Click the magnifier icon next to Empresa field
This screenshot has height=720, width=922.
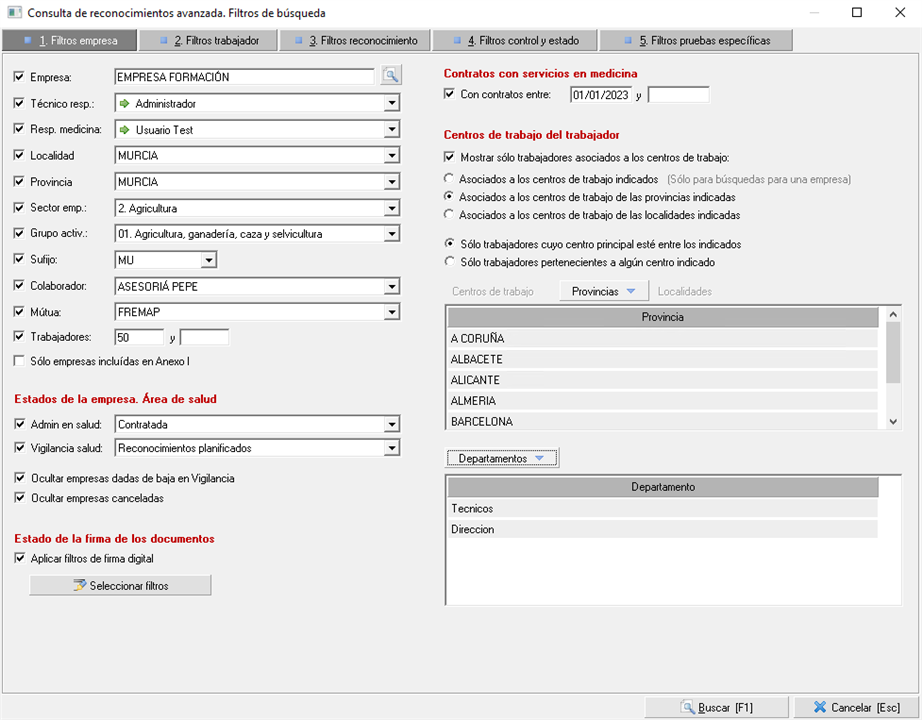(390, 76)
